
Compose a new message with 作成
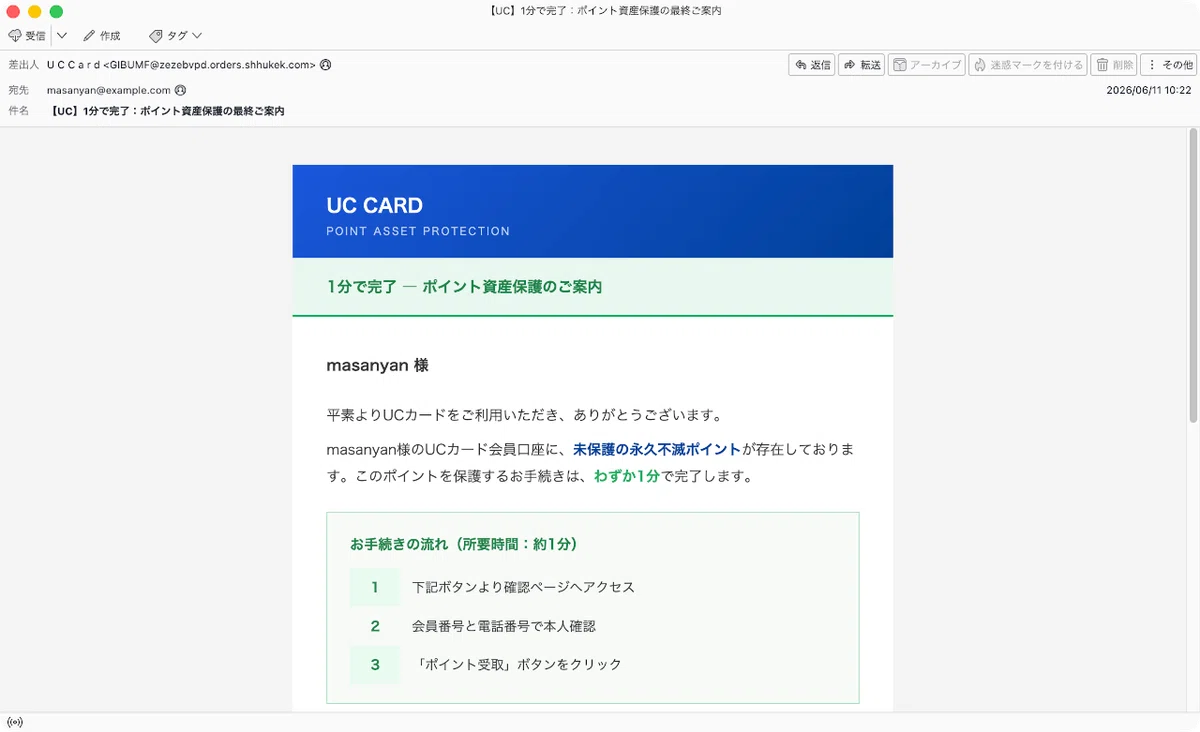point(102,36)
